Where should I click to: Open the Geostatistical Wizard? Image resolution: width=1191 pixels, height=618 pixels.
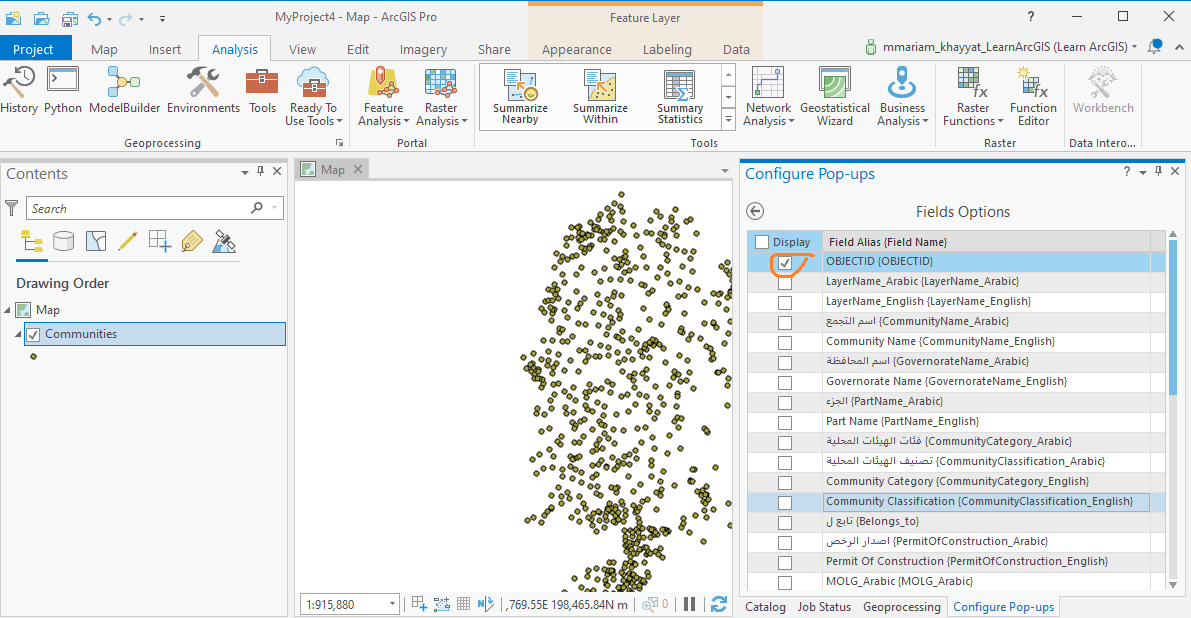834,96
